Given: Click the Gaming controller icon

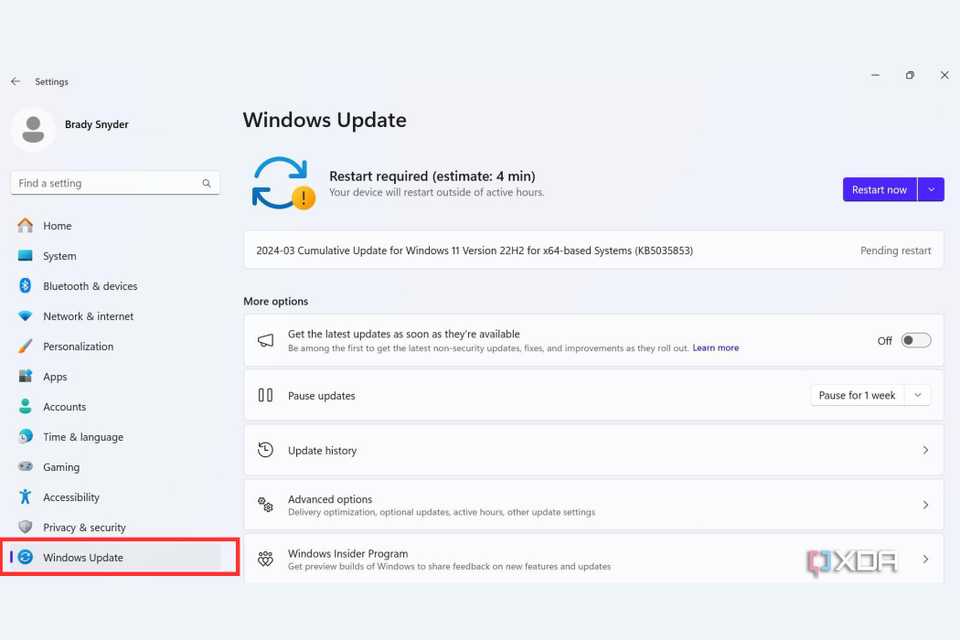Looking at the screenshot, I should pos(25,467).
